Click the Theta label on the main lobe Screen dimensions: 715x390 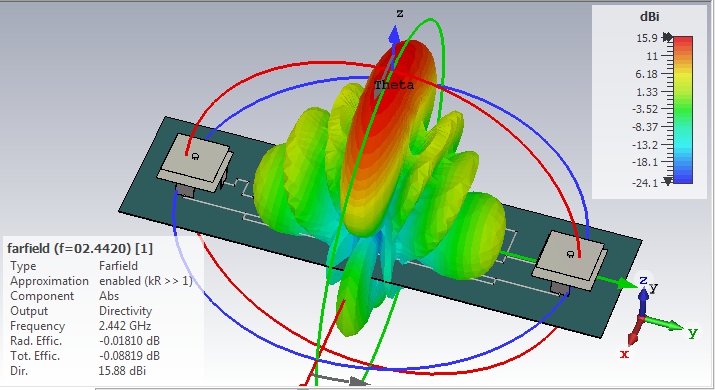[x=394, y=85]
